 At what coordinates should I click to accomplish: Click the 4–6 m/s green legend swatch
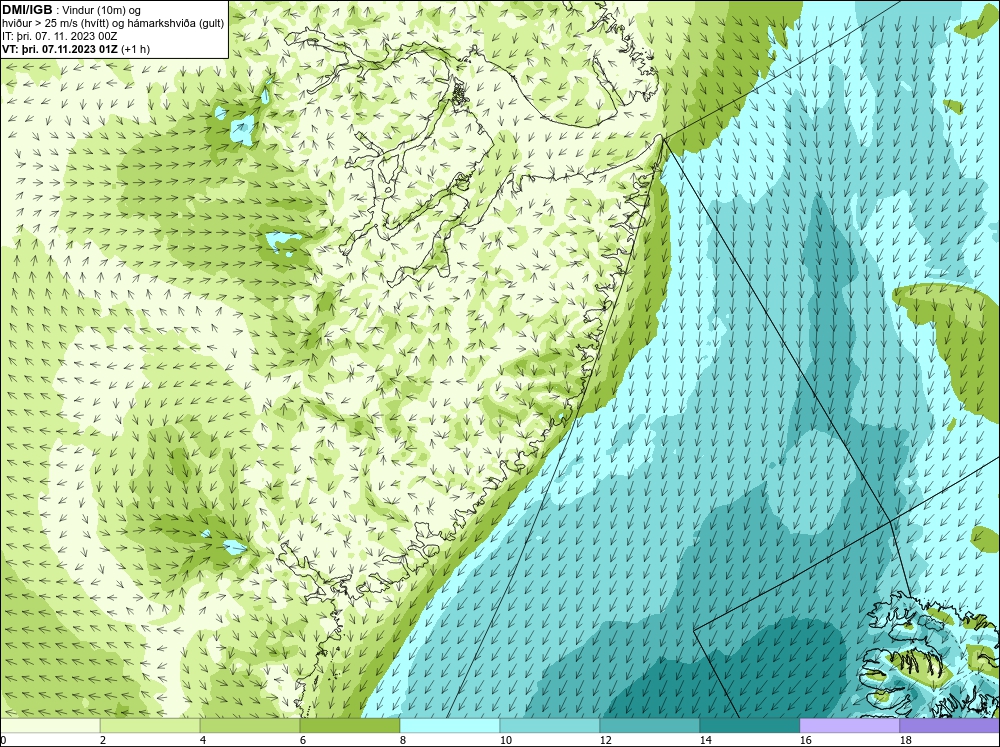[x=250, y=726]
